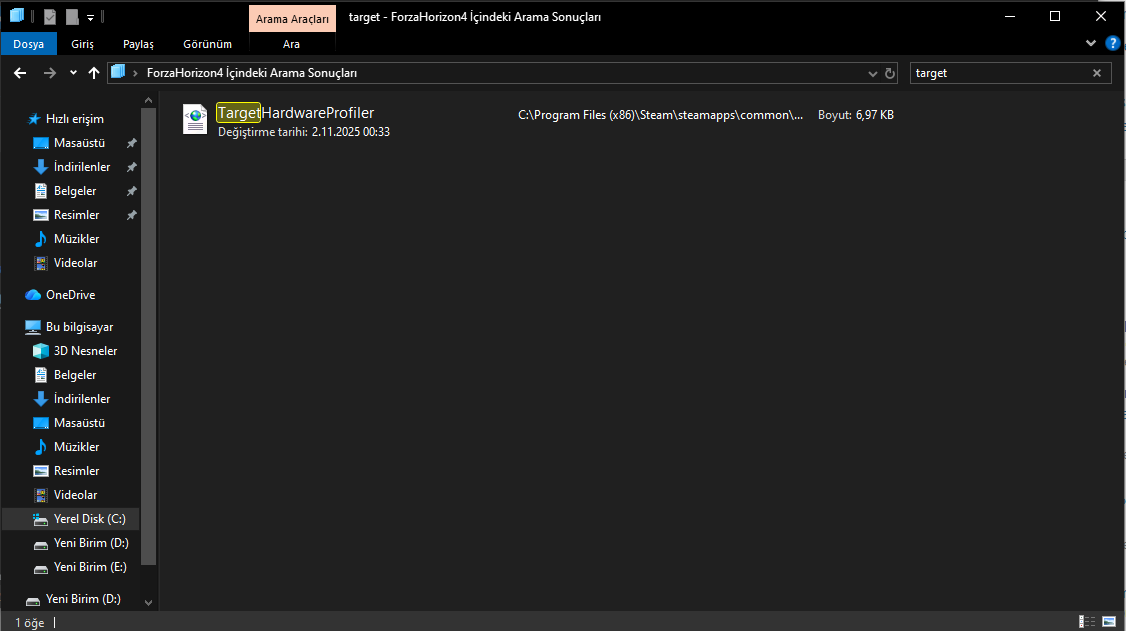Viewport: 1126px width, 631px height.
Task: Click the properties quick access icon
Action: click(x=50, y=17)
